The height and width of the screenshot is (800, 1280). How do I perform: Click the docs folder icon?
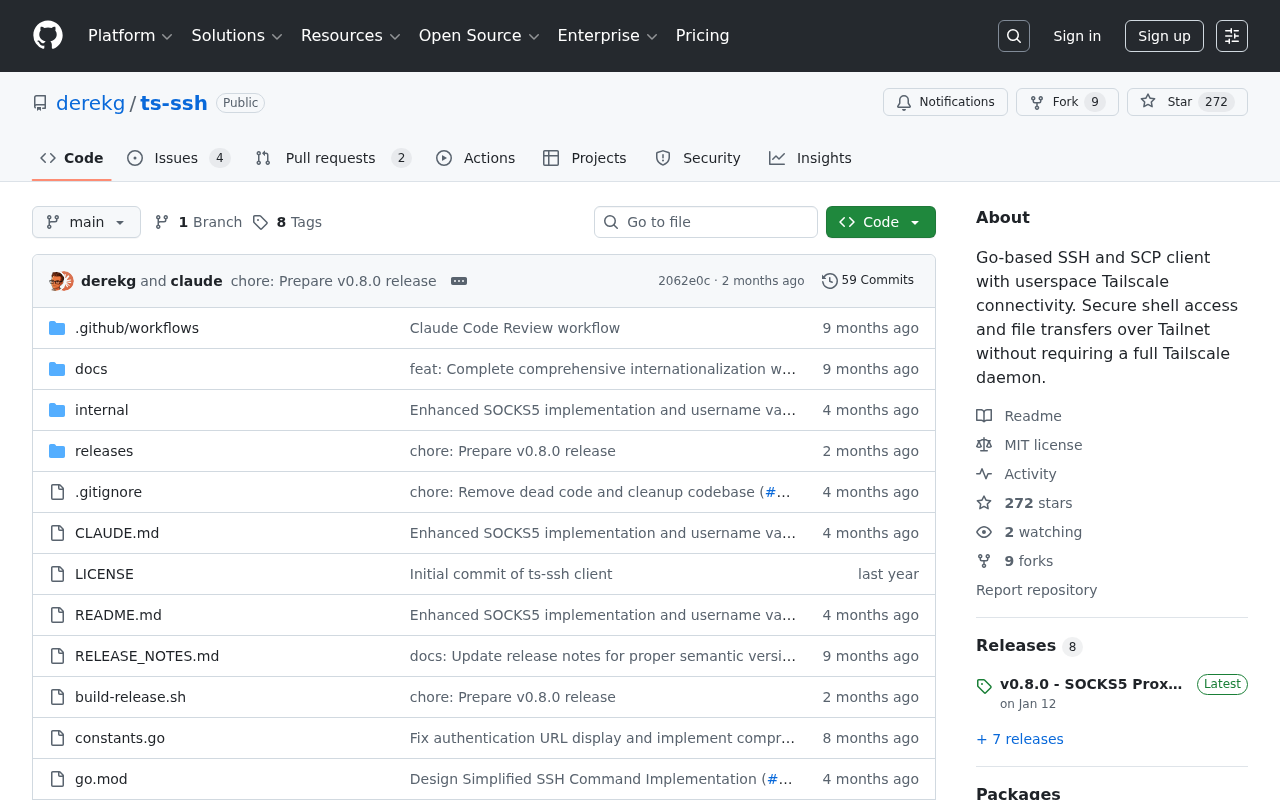(x=57, y=368)
